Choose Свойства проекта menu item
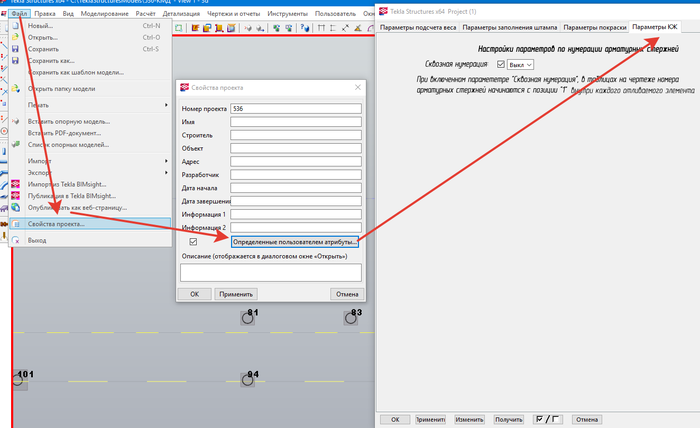 click(x=90, y=224)
